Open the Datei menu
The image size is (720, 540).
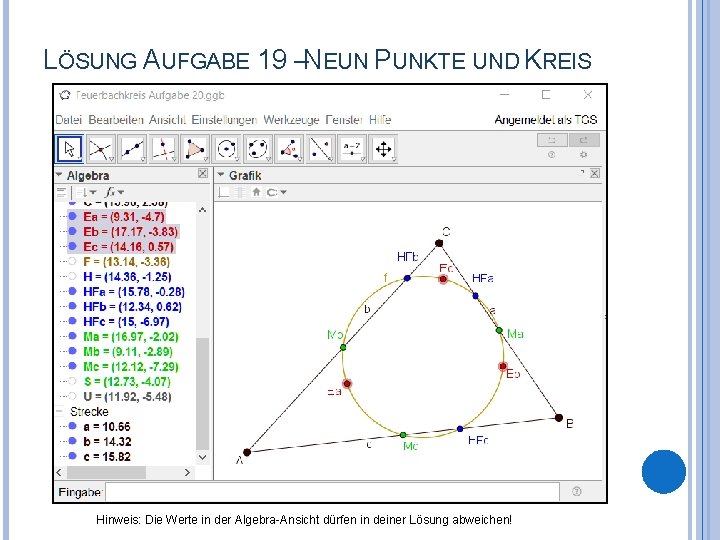click(68, 120)
